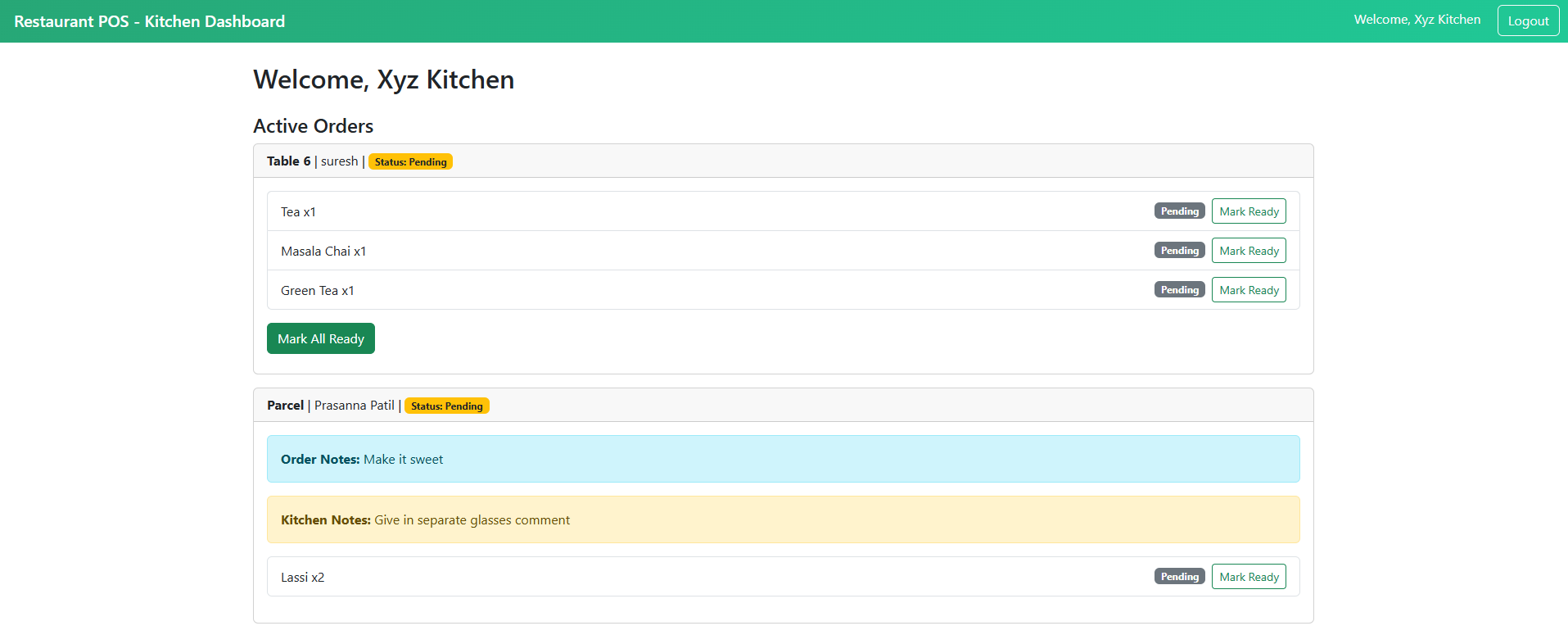The image size is (1568, 635).
Task: Click the Pending badge beside Masala Chai
Action: pyautogui.click(x=1179, y=251)
